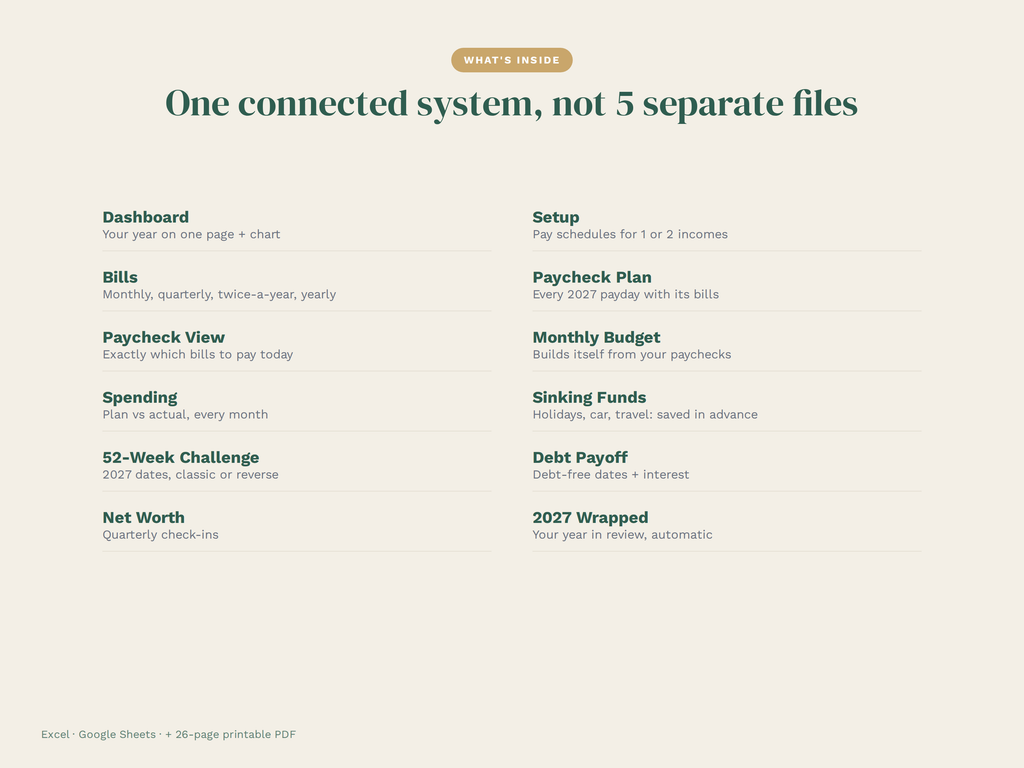1024x768 pixels.
Task: Select the Dashboard title
Action: [x=146, y=217]
